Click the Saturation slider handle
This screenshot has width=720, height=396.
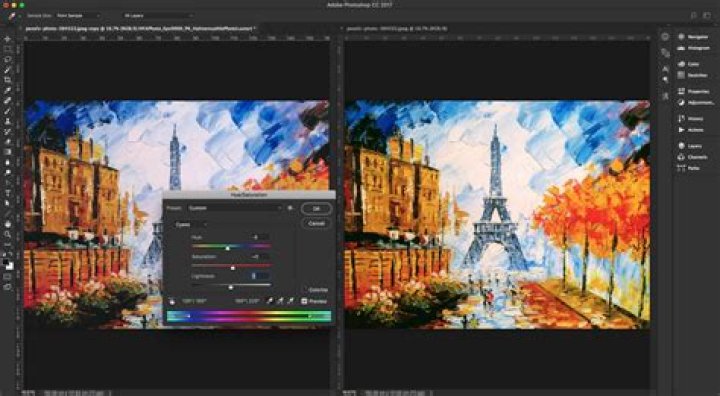(x=232, y=267)
